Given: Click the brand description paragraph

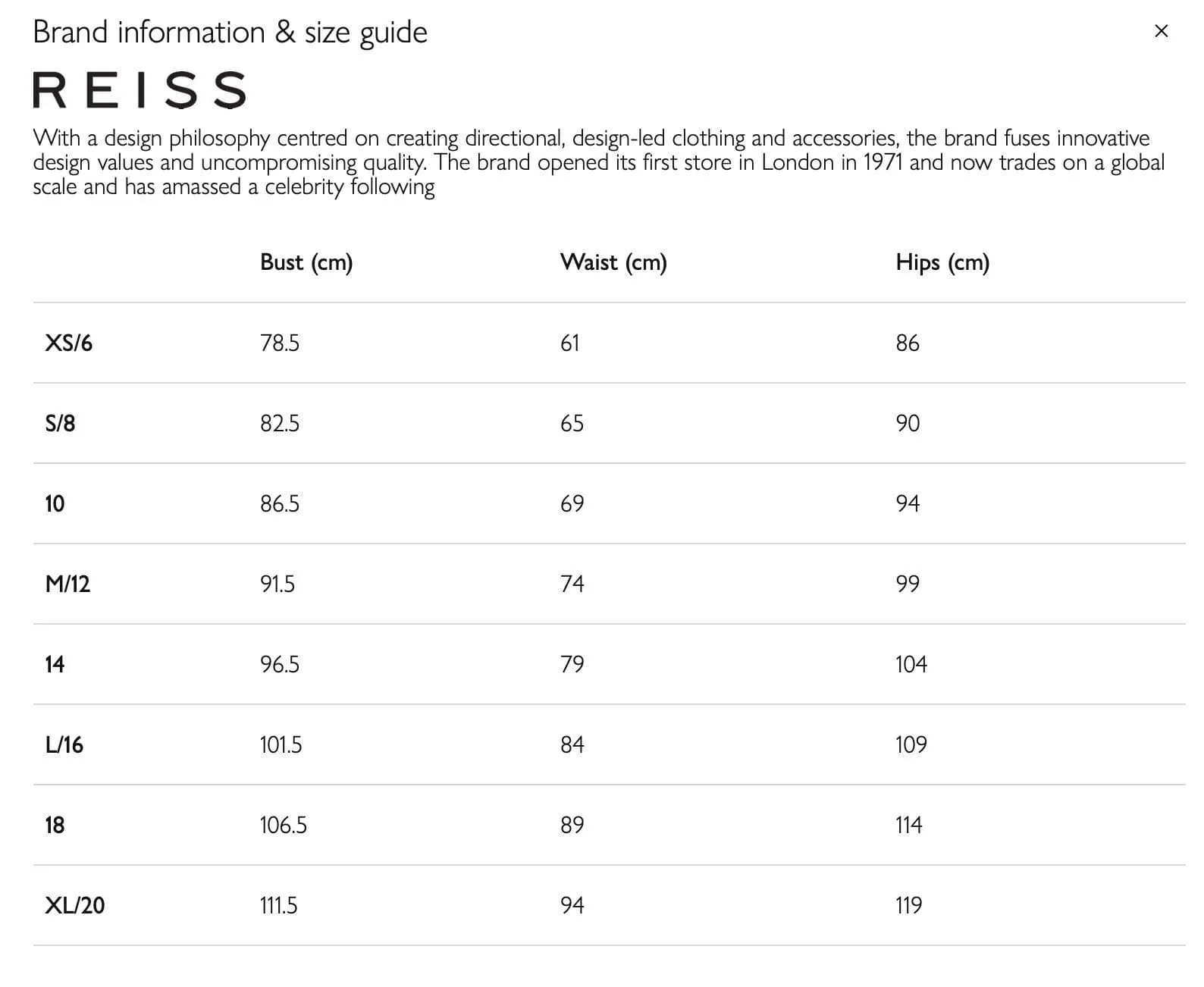Looking at the screenshot, I should [598, 162].
